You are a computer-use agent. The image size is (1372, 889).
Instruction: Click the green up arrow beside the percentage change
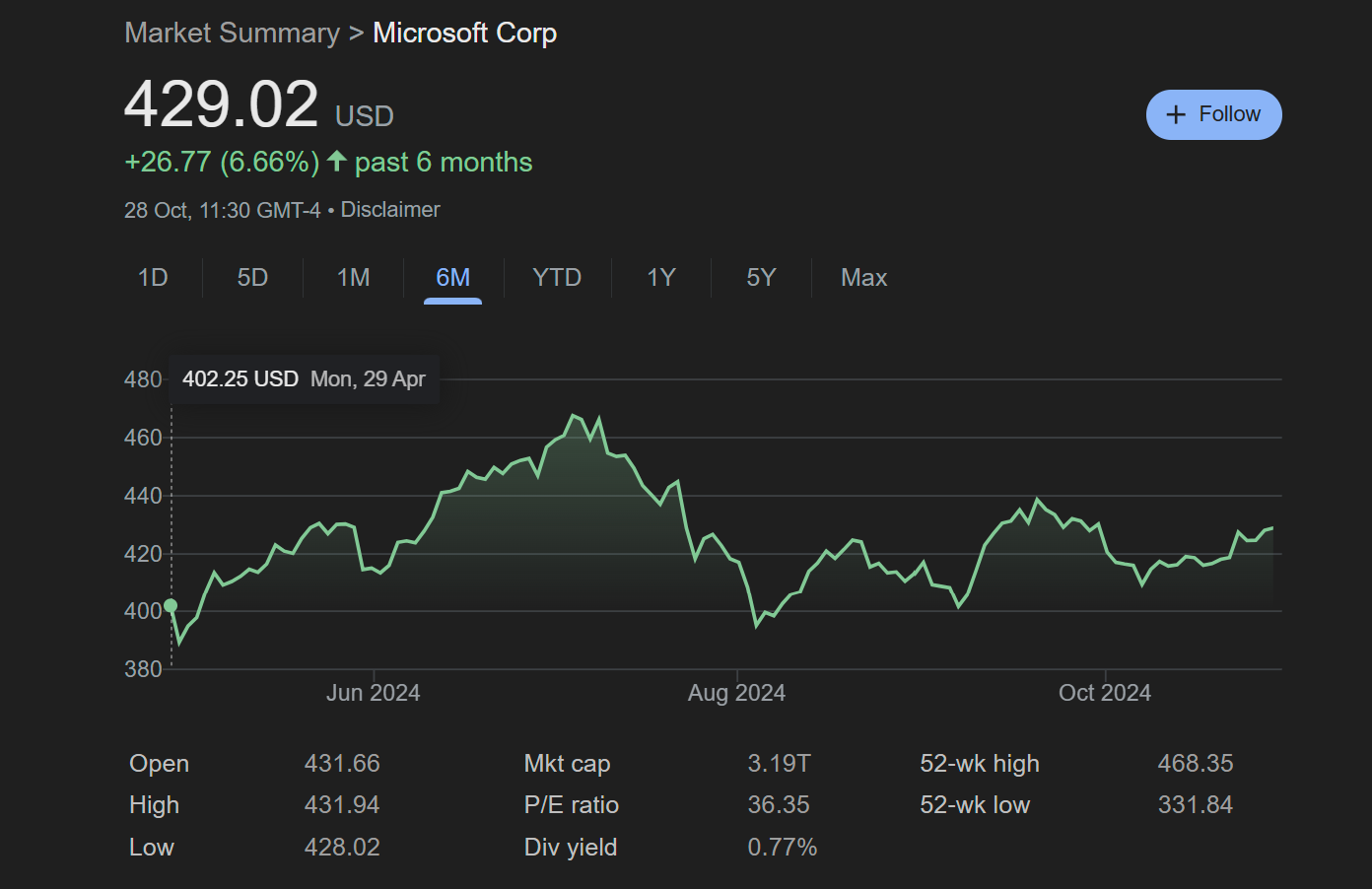[x=337, y=161]
